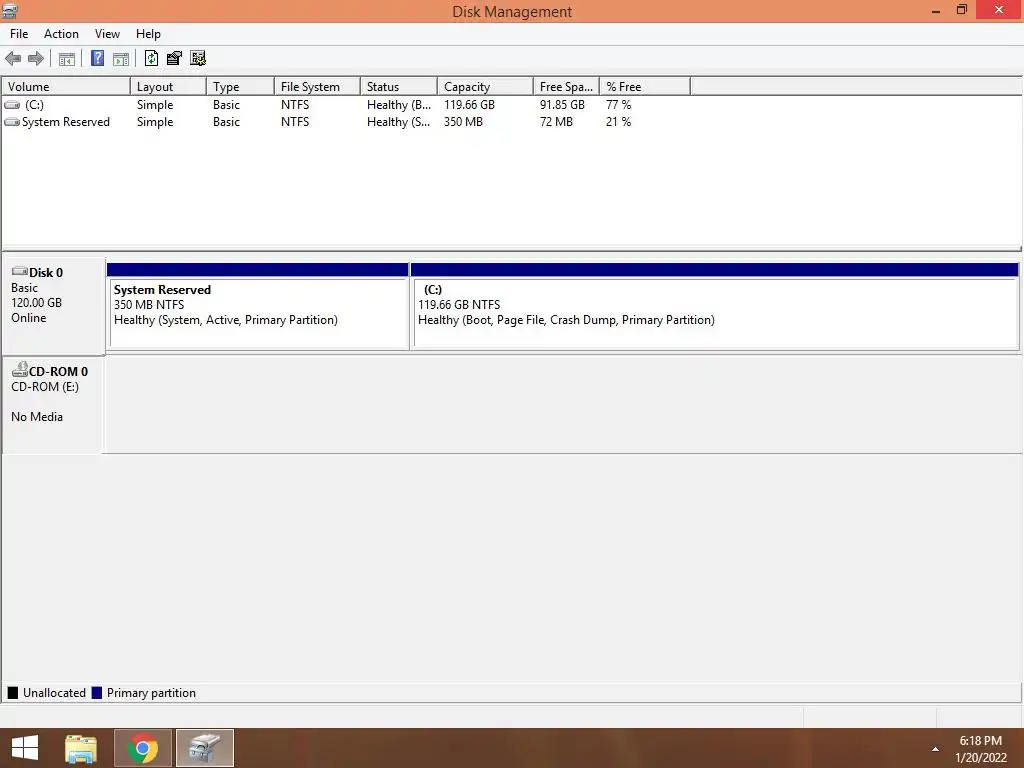Click the 91.85 GB free space cell

[562, 104]
